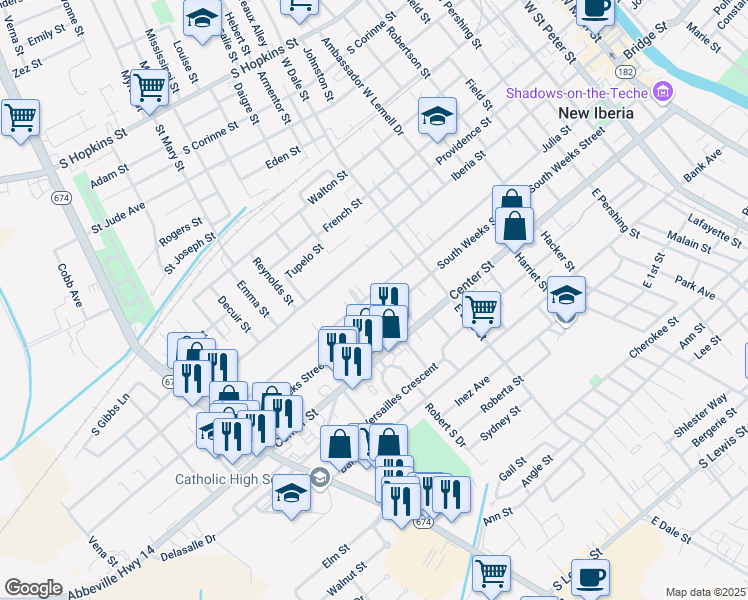Click the St Joseph St label
This screenshot has height=600, width=748.
[190, 253]
